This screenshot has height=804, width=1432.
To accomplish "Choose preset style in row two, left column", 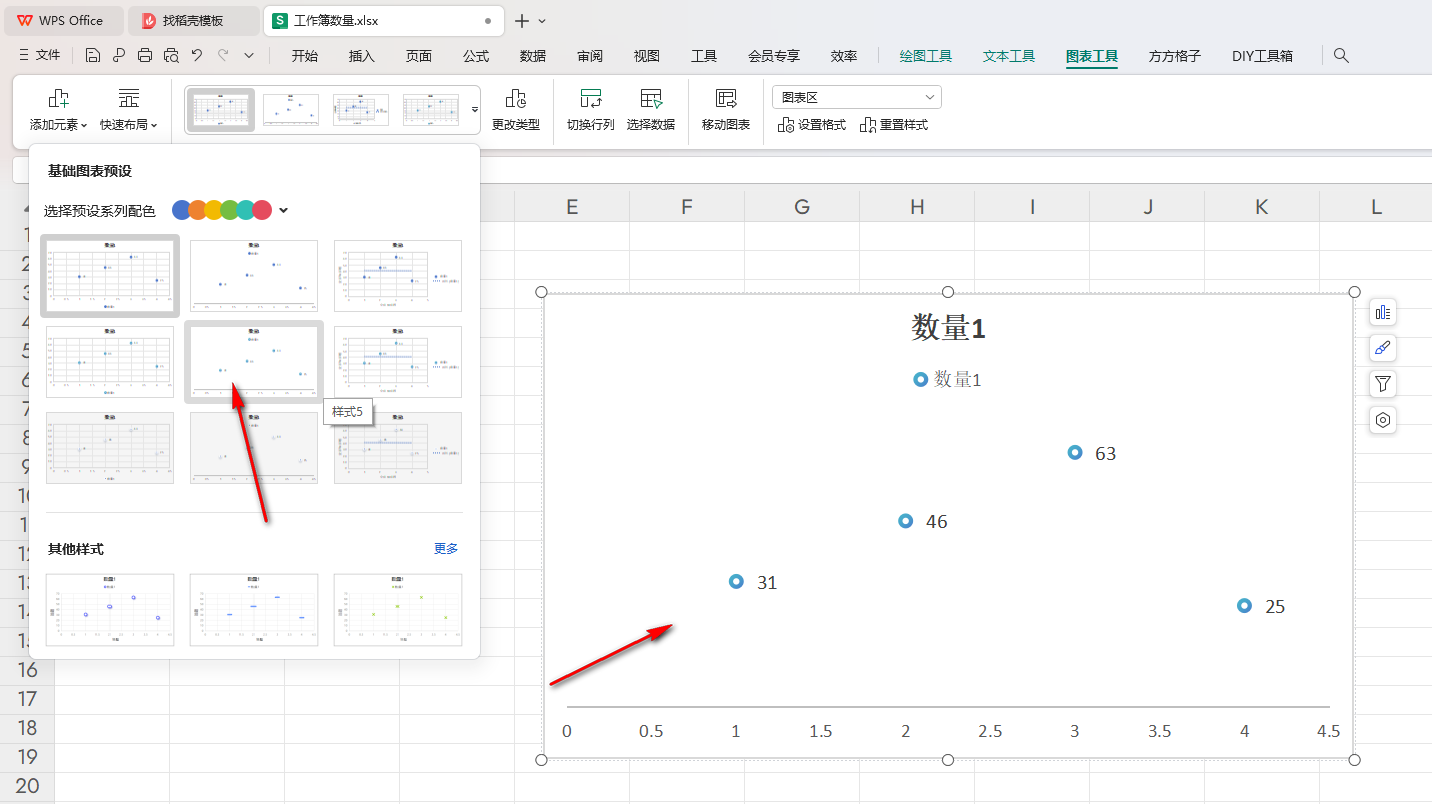I will [x=110, y=362].
